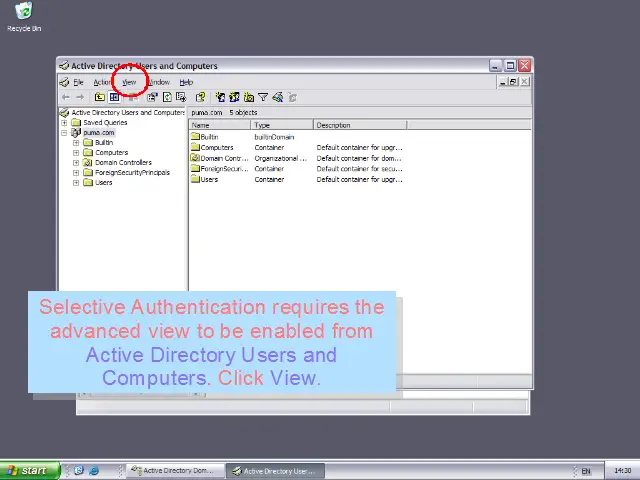Click the Export List toolbar icon
The width and height of the screenshot is (640, 480).
pos(181,97)
